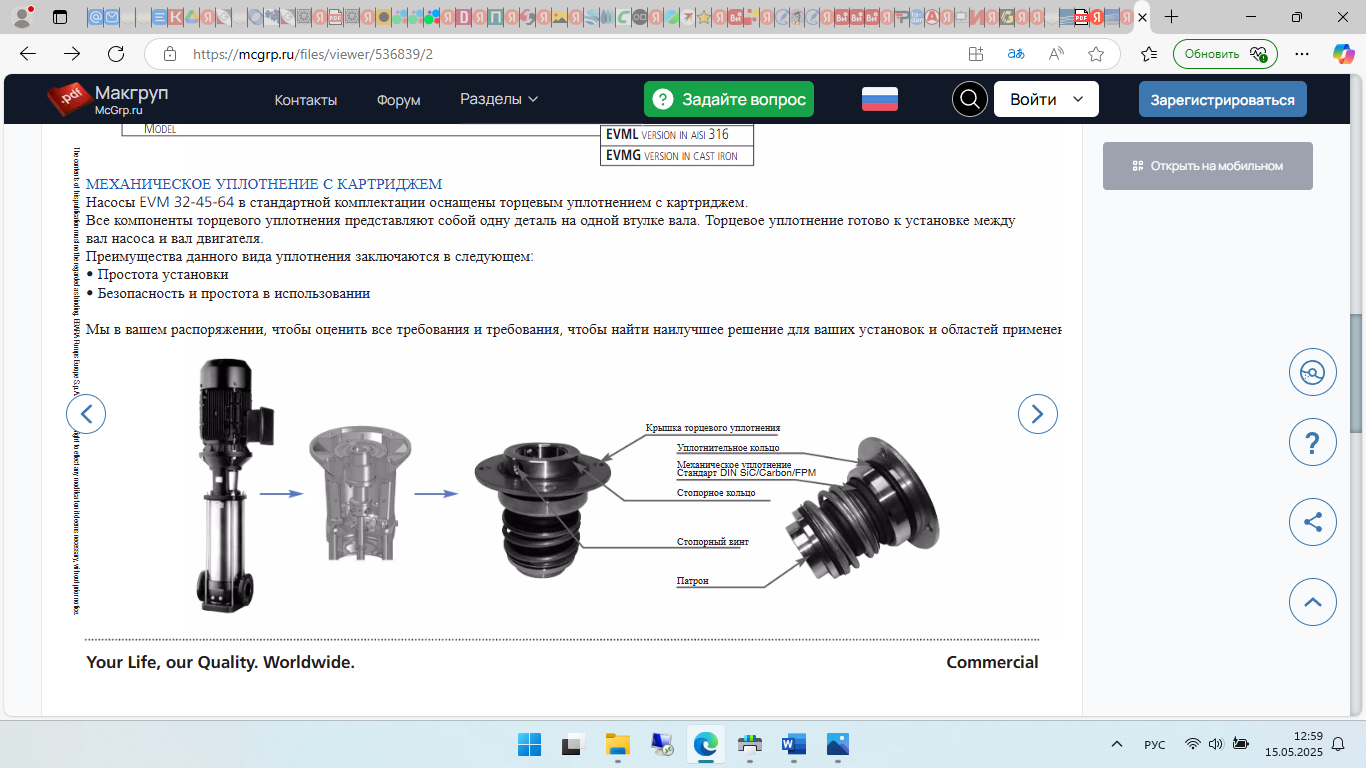Reload the page with the refresh icon
This screenshot has width=1366, height=768.
pos(116,54)
